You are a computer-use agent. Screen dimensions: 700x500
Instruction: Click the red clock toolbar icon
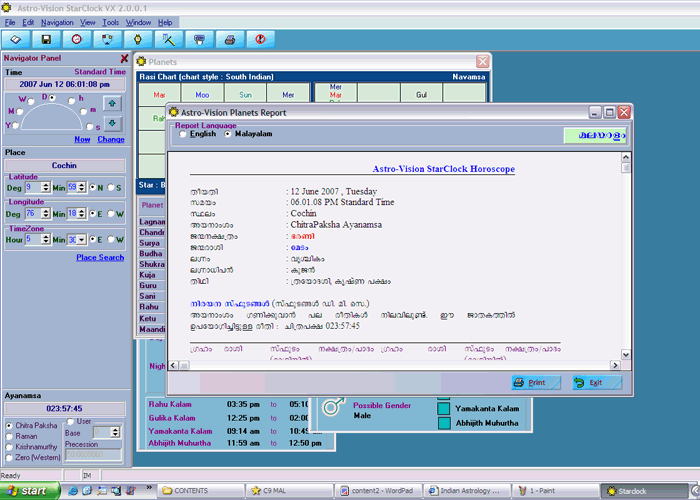coord(77,40)
